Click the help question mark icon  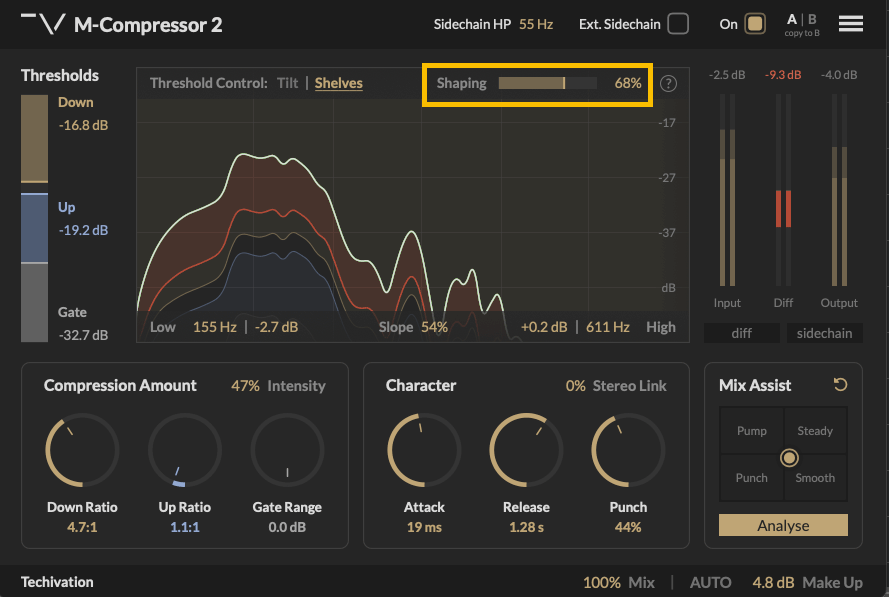(668, 84)
